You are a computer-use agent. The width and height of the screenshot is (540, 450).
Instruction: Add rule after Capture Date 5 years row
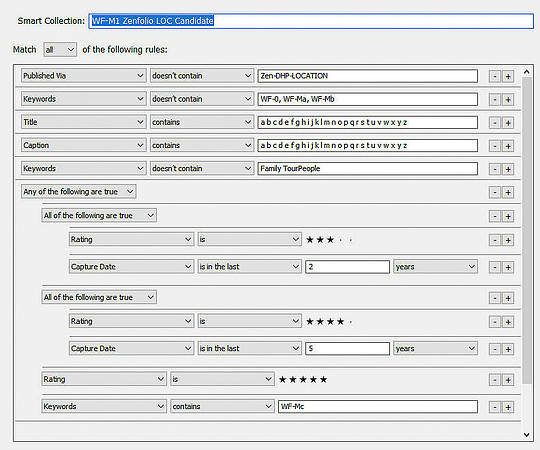(508, 349)
